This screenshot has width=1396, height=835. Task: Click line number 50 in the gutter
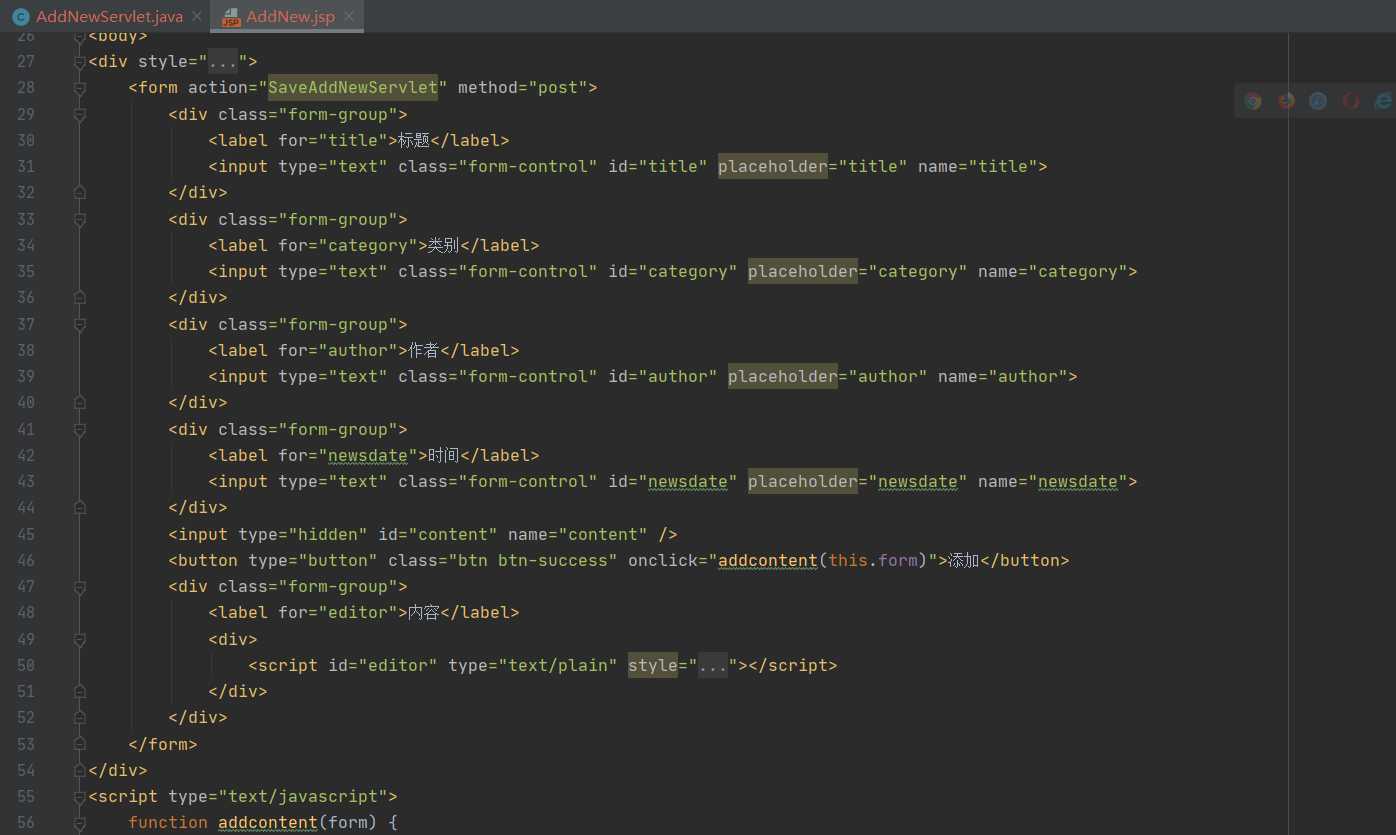[x=25, y=665]
